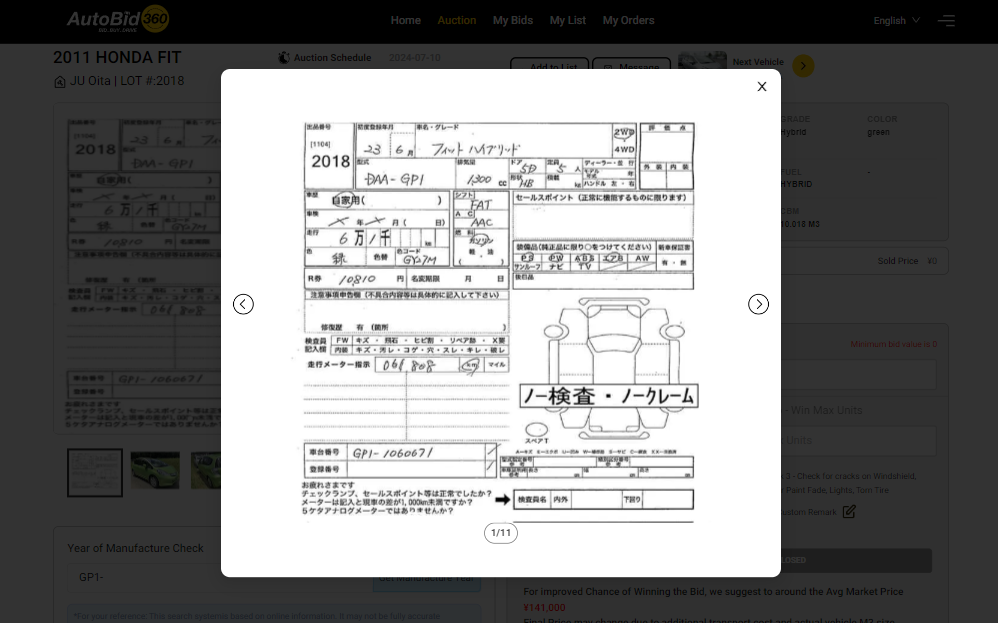
Task: Click the Add to List button
Action: pos(549,64)
